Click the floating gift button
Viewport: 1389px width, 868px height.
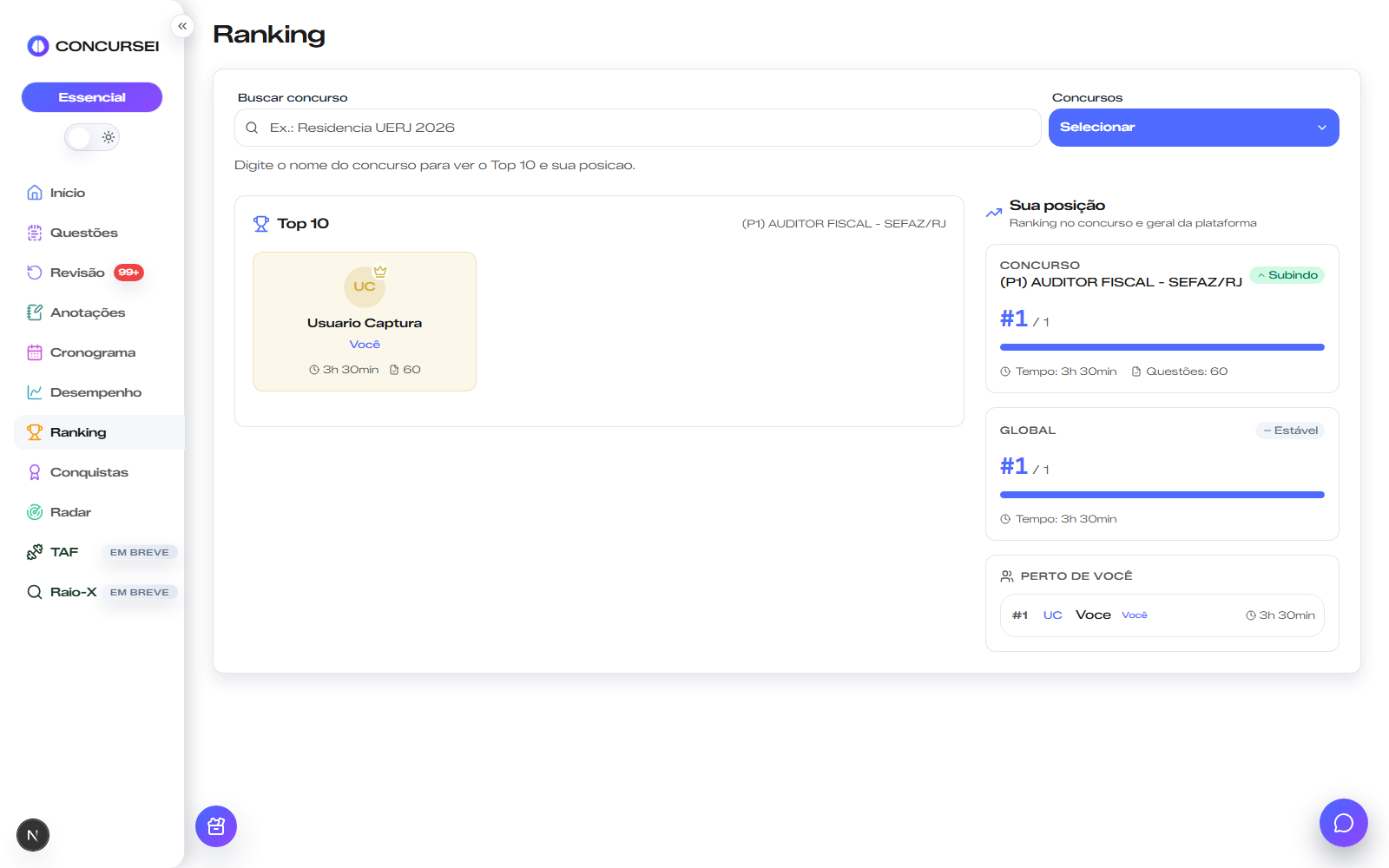[216, 826]
